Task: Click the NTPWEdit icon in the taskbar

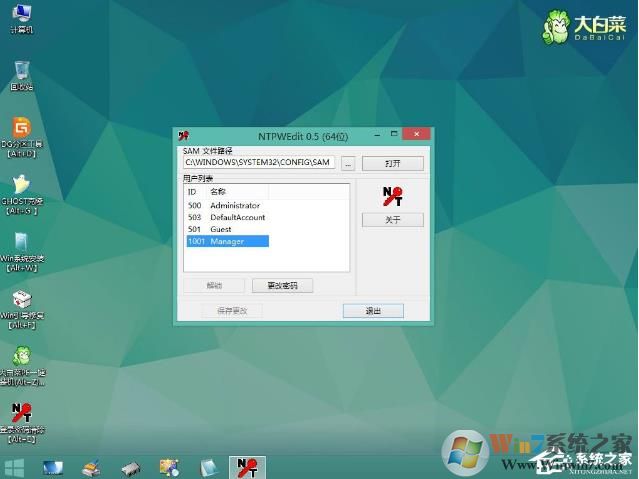Action: point(245,467)
